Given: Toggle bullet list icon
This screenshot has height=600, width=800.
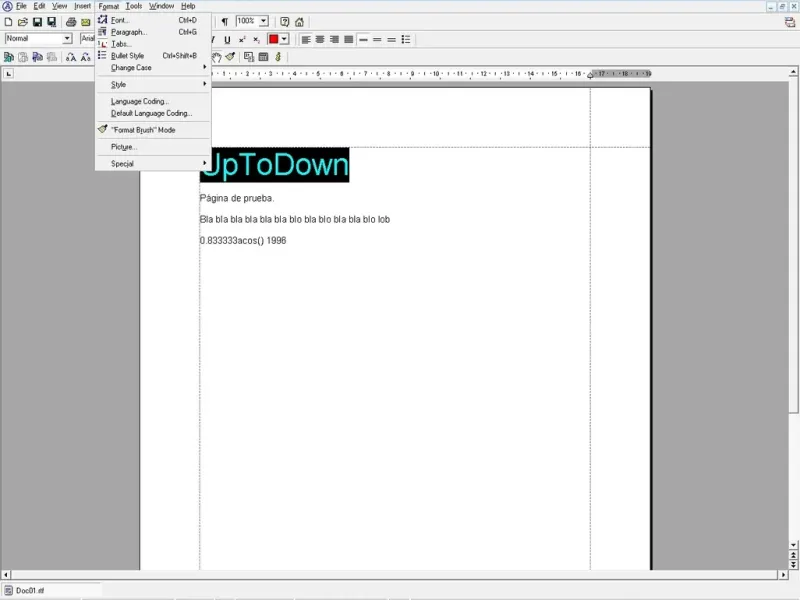Looking at the screenshot, I should pos(406,40).
